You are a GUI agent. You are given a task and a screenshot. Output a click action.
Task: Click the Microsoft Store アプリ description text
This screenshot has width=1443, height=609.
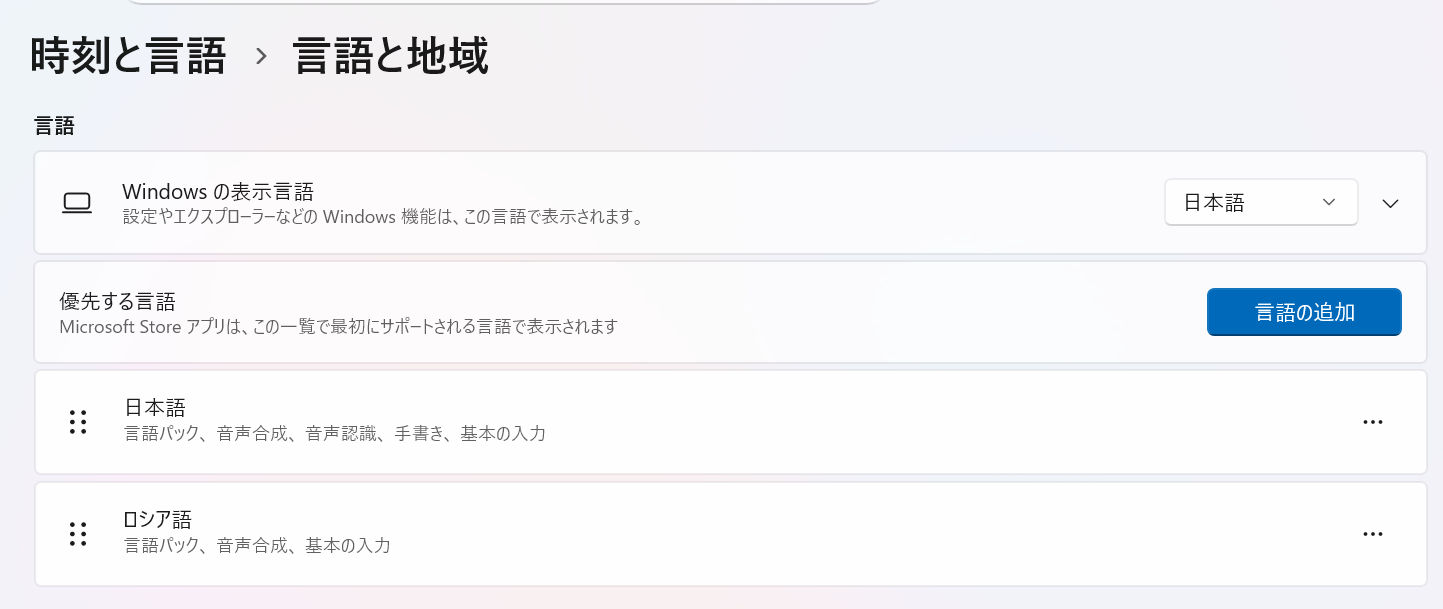(x=338, y=326)
